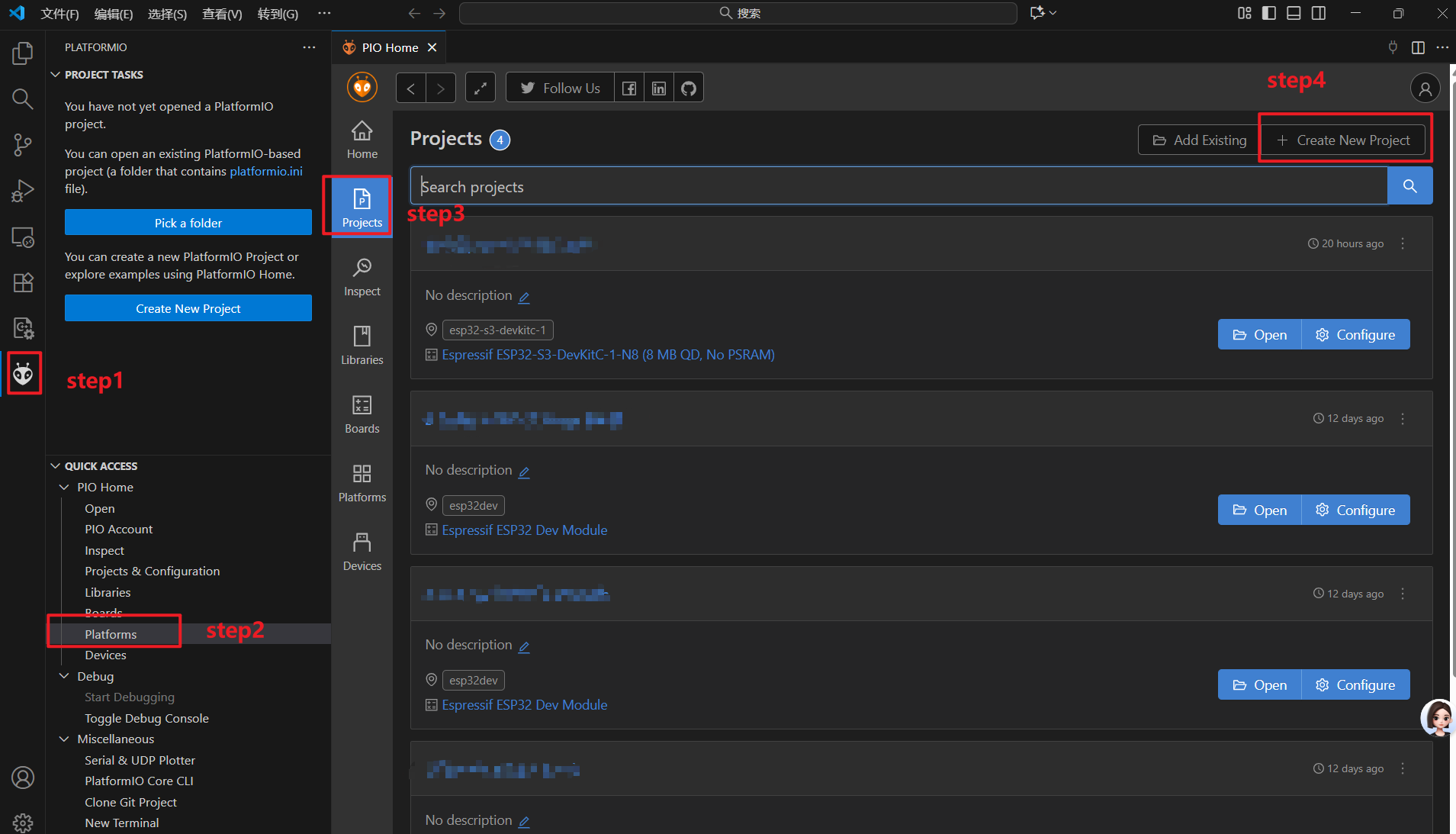Screen dimensions: 1456x834
Task: Open the 转到(G) menu
Action: point(278,13)
